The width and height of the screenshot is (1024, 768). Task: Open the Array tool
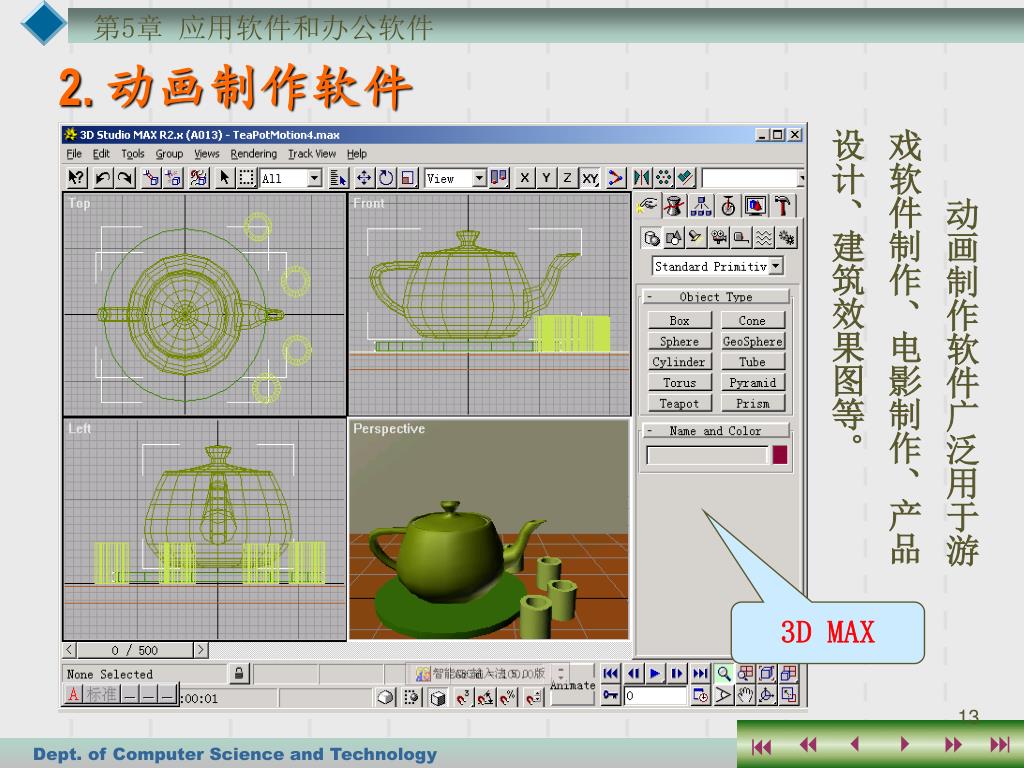[664, 178]
